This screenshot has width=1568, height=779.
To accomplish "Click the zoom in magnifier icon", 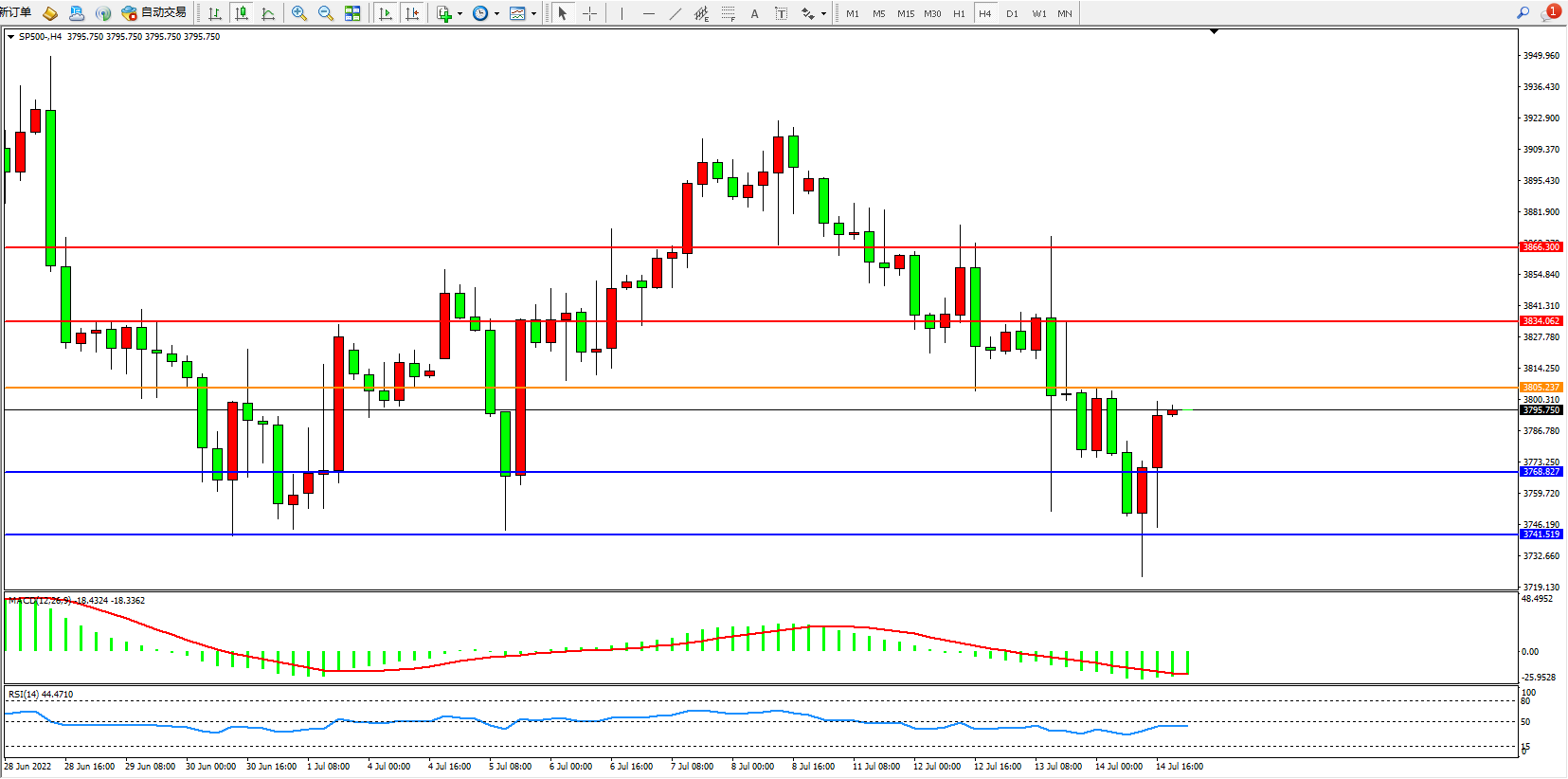I will tap(299, 13).
